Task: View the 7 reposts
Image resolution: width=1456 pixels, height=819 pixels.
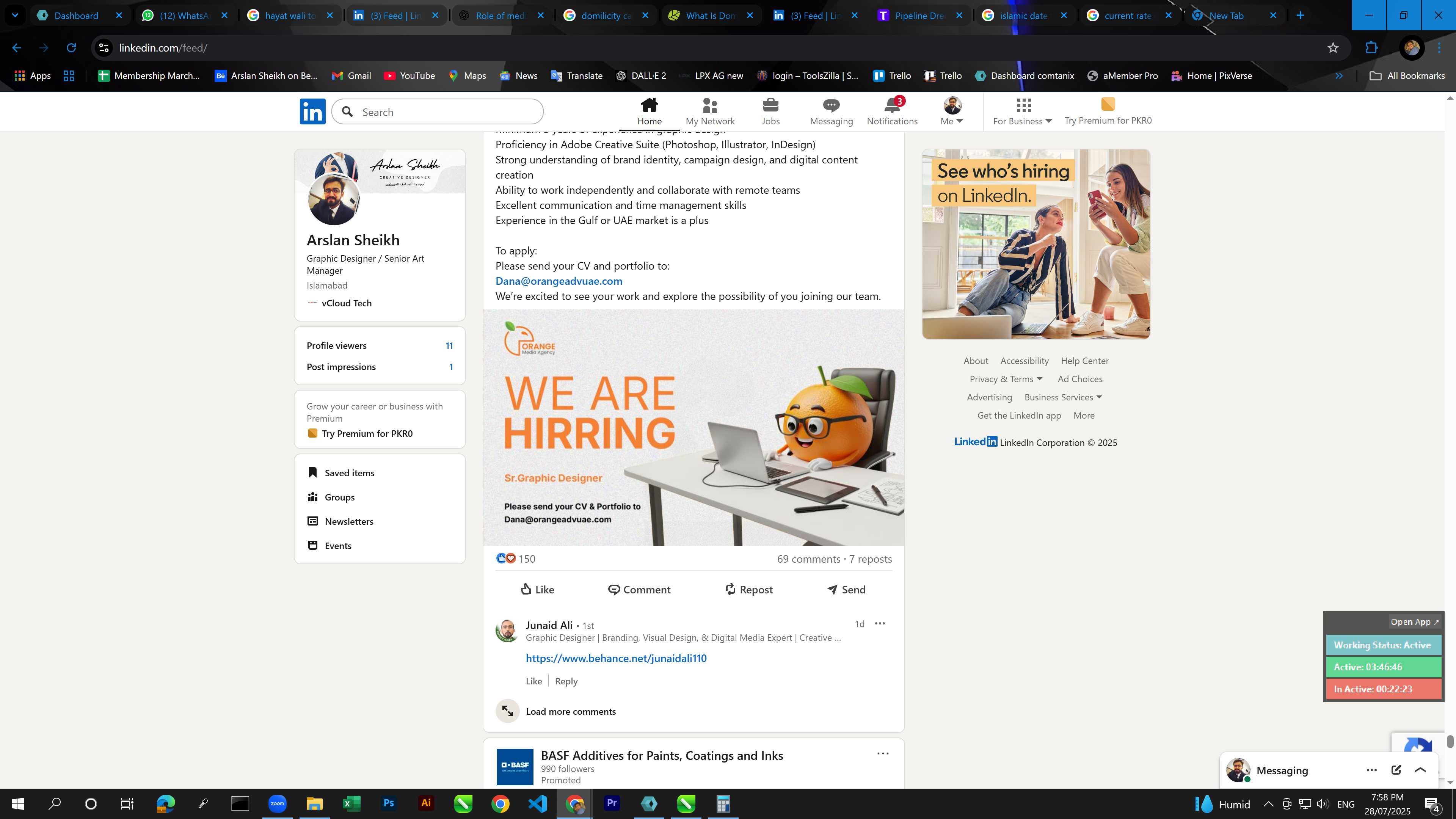Action: click(x=871, y=559)
